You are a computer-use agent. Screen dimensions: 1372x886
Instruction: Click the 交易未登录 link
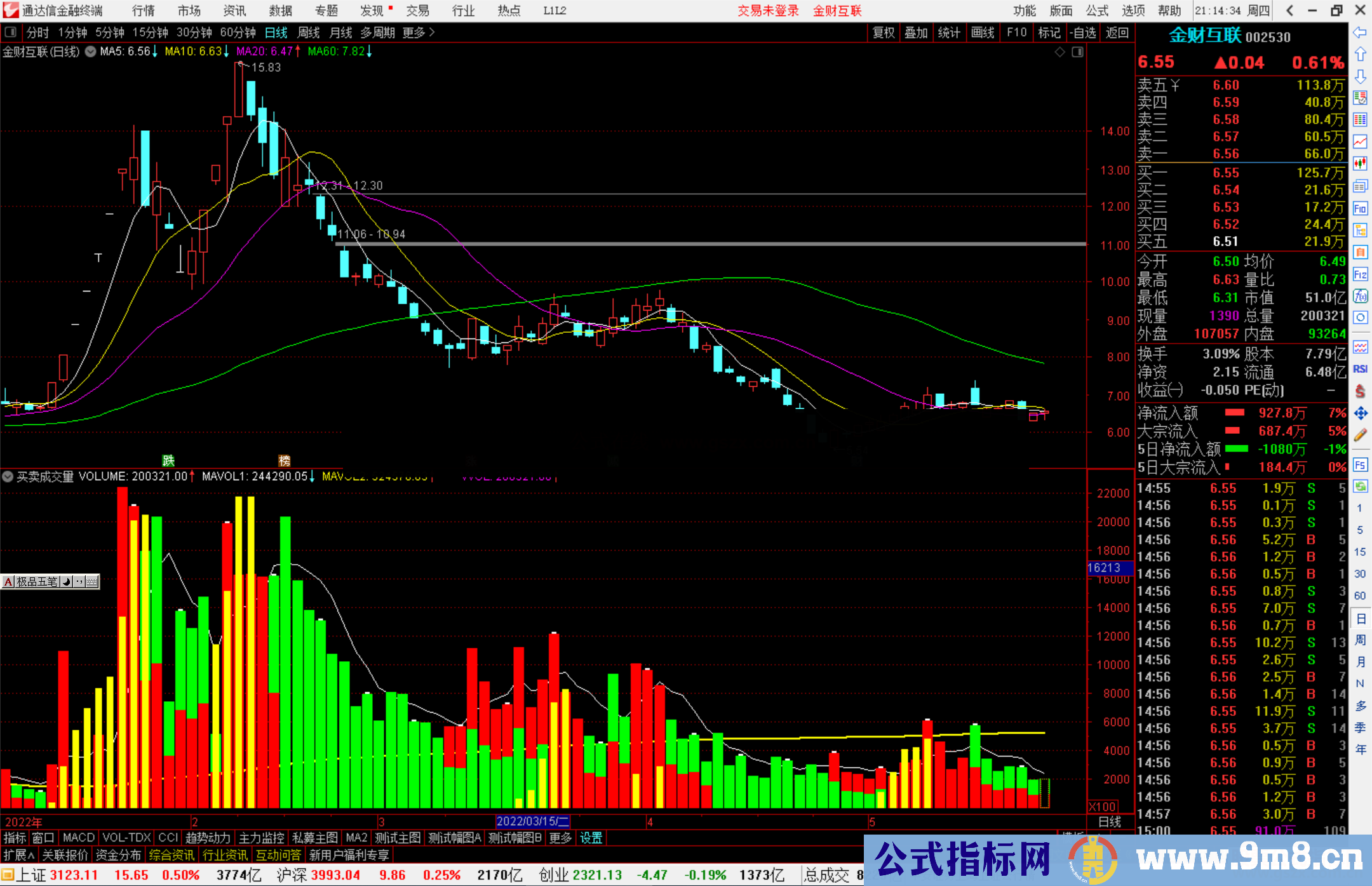(x=768, y=11)
